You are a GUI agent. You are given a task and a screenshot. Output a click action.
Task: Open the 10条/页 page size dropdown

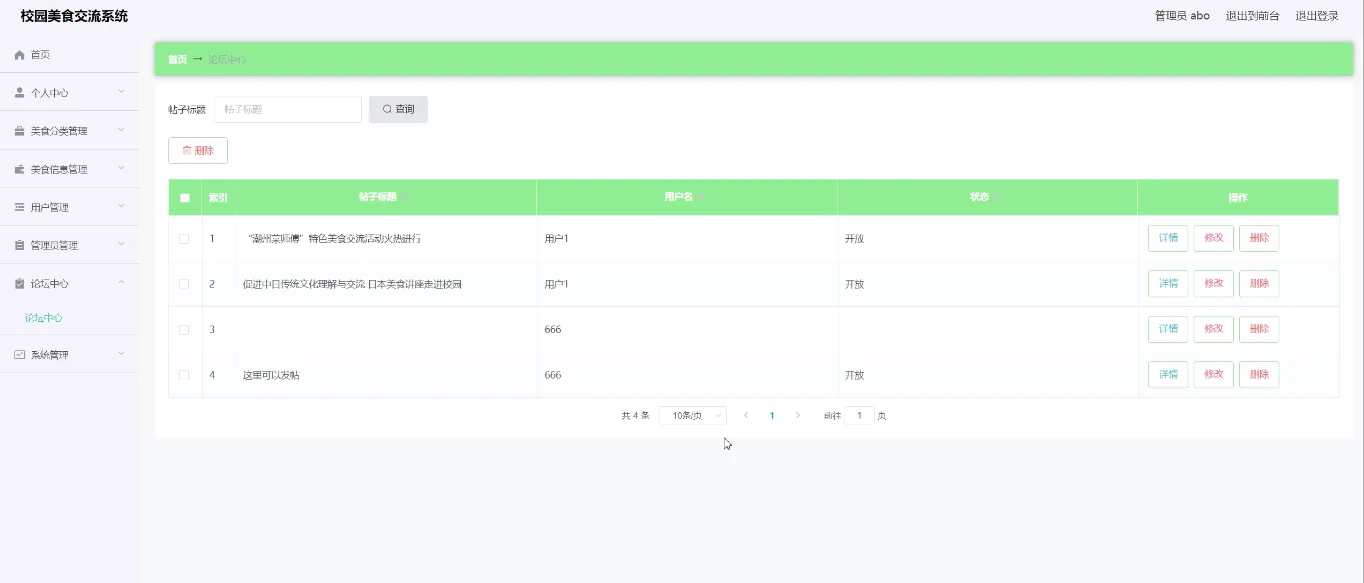pos(693,415)
